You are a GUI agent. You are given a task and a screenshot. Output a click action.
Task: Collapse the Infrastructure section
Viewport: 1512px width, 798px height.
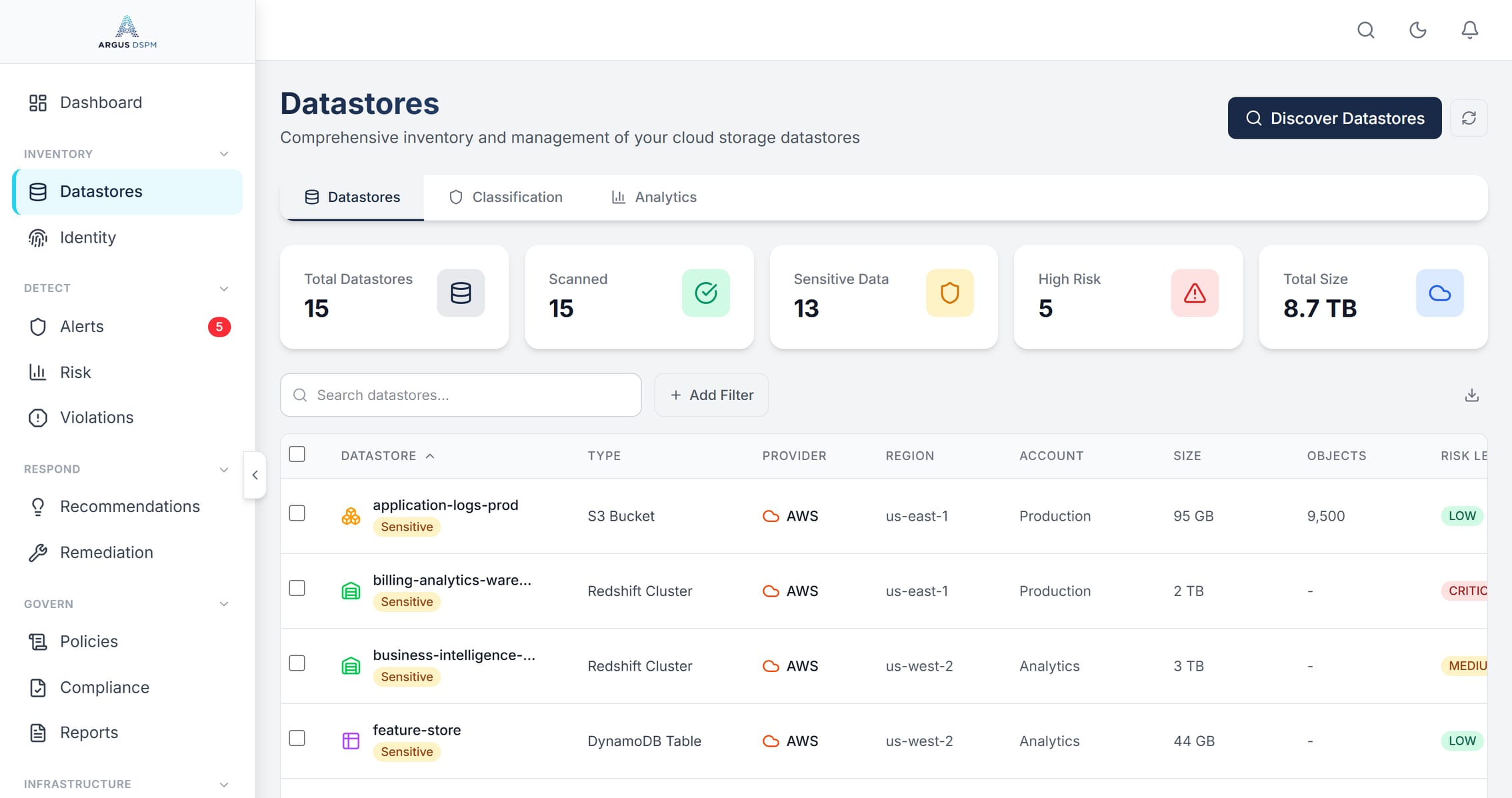224,785
